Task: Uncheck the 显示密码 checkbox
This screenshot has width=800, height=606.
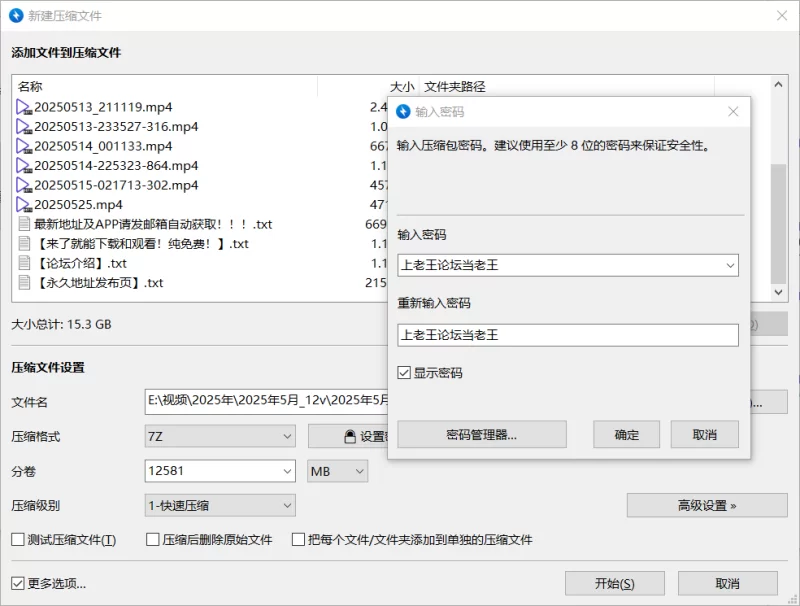Action: 404,373
